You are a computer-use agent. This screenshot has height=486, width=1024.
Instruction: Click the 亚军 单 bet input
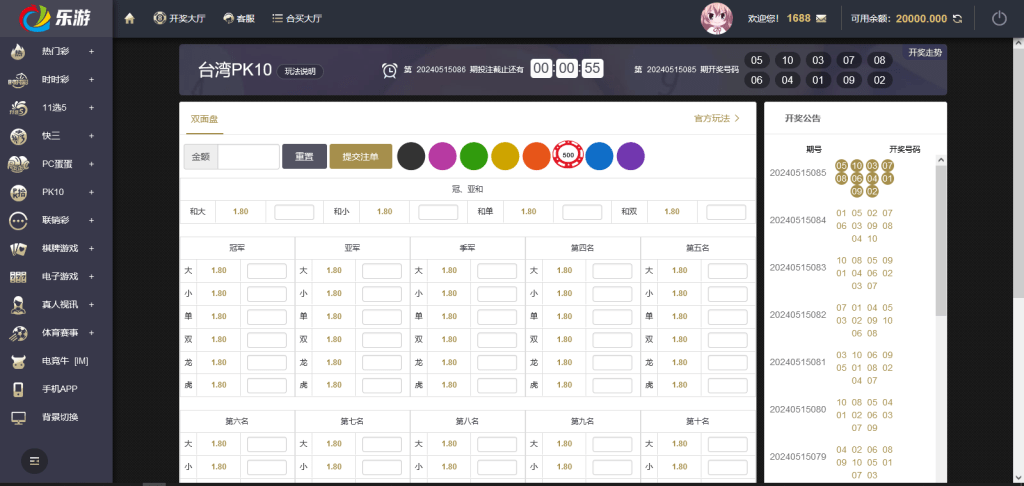point(382,317)
